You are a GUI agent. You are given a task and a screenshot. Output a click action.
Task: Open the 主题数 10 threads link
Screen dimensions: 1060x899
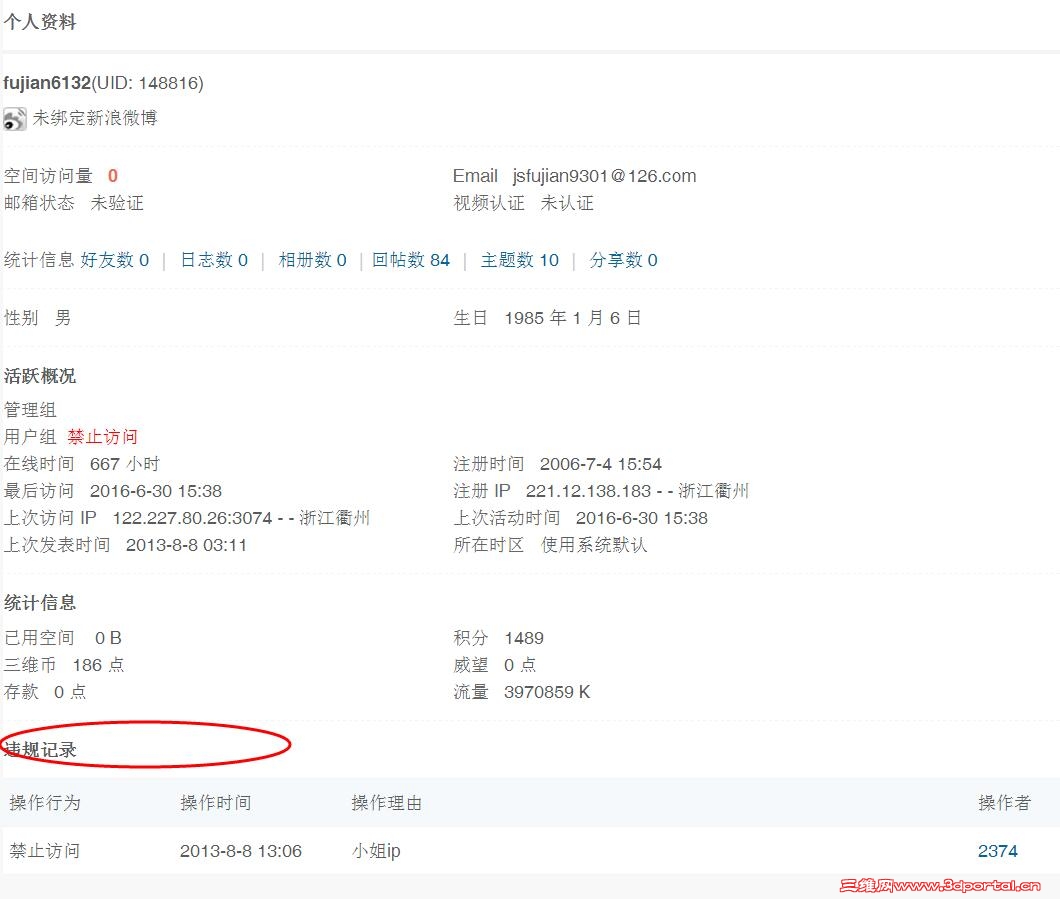point(520,259)
